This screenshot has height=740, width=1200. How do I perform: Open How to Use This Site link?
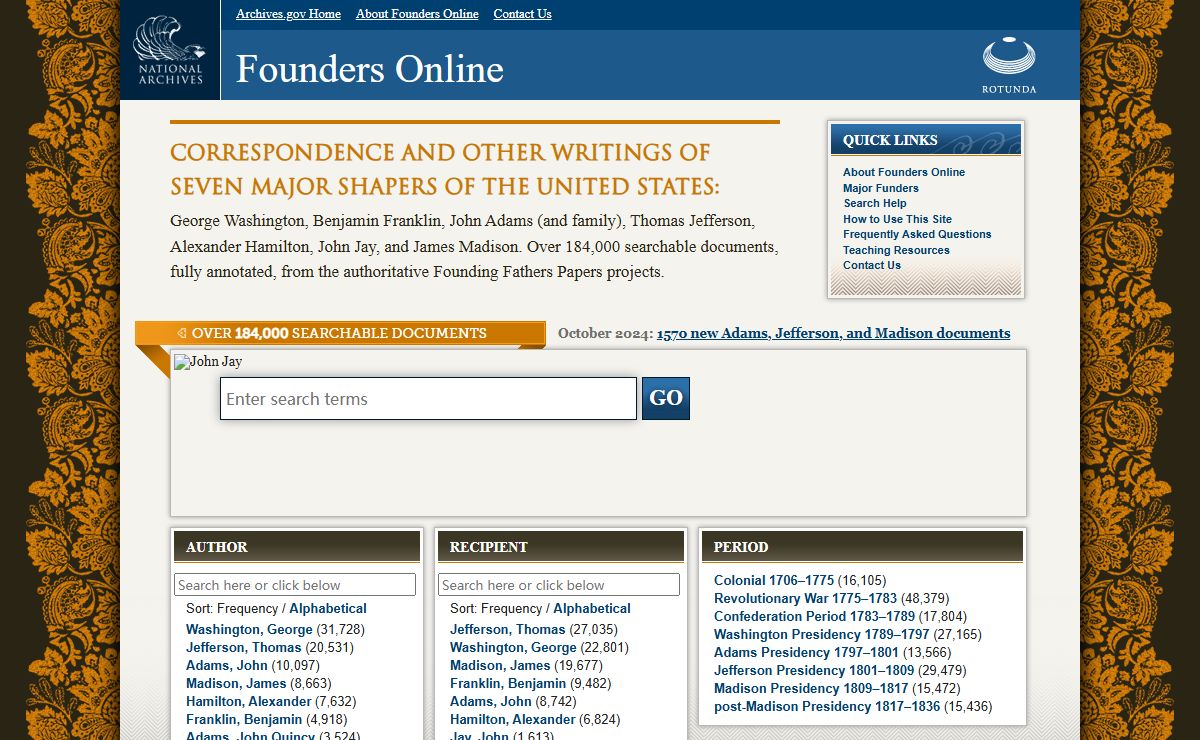pos(897,219)
